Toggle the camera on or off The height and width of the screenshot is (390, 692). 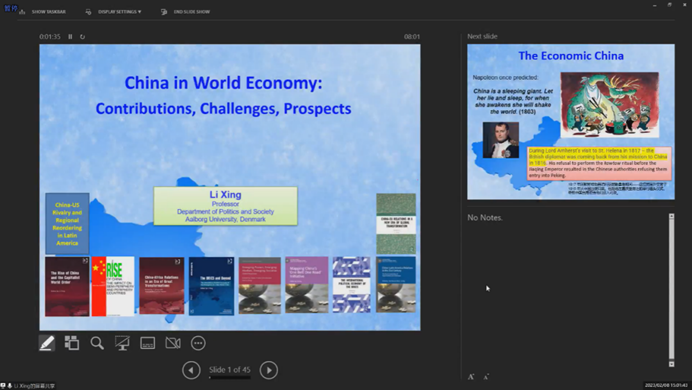pyautogui.click(x=173, y=343)
